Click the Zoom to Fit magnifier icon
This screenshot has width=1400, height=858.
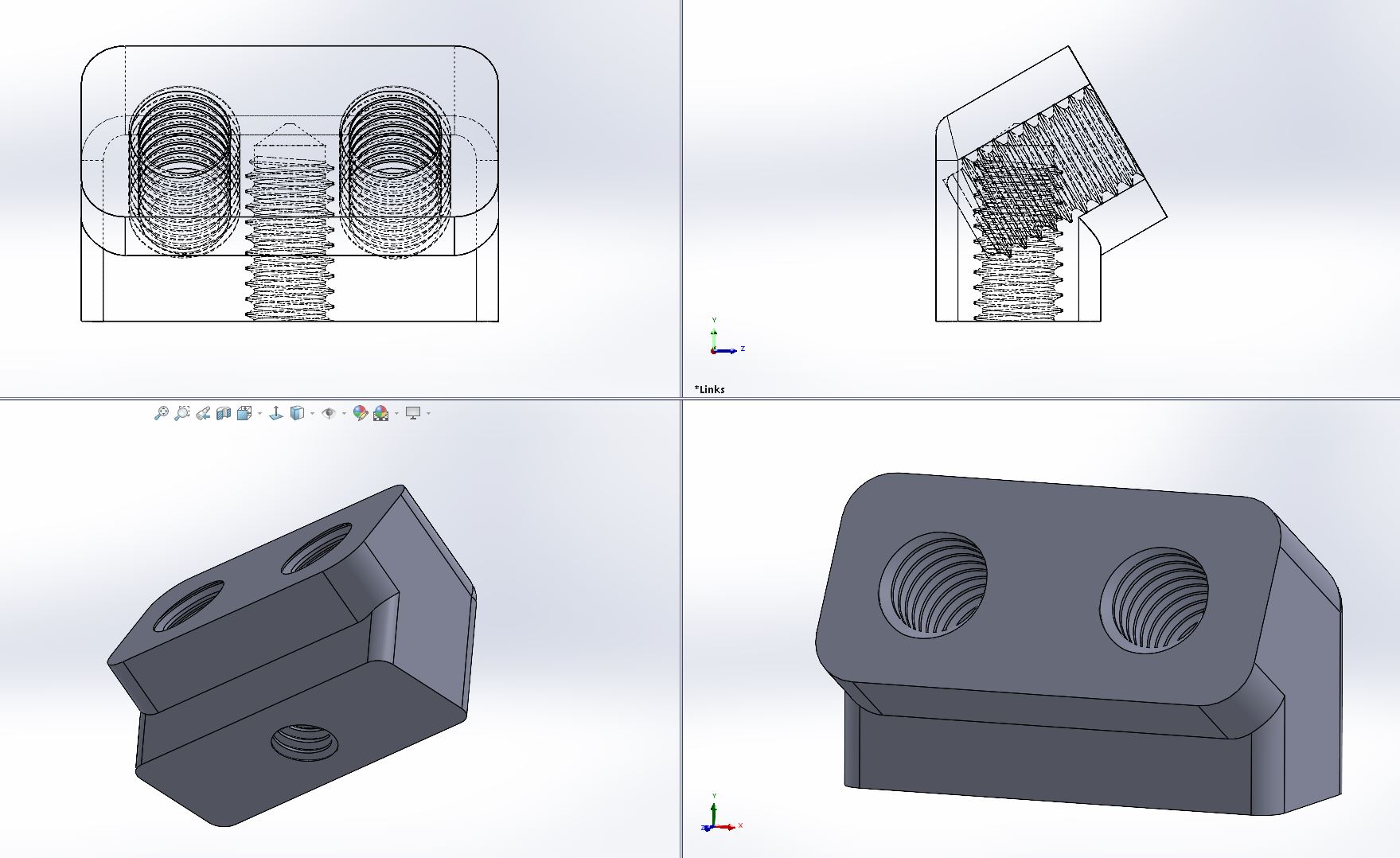click(x=161, y=413)
